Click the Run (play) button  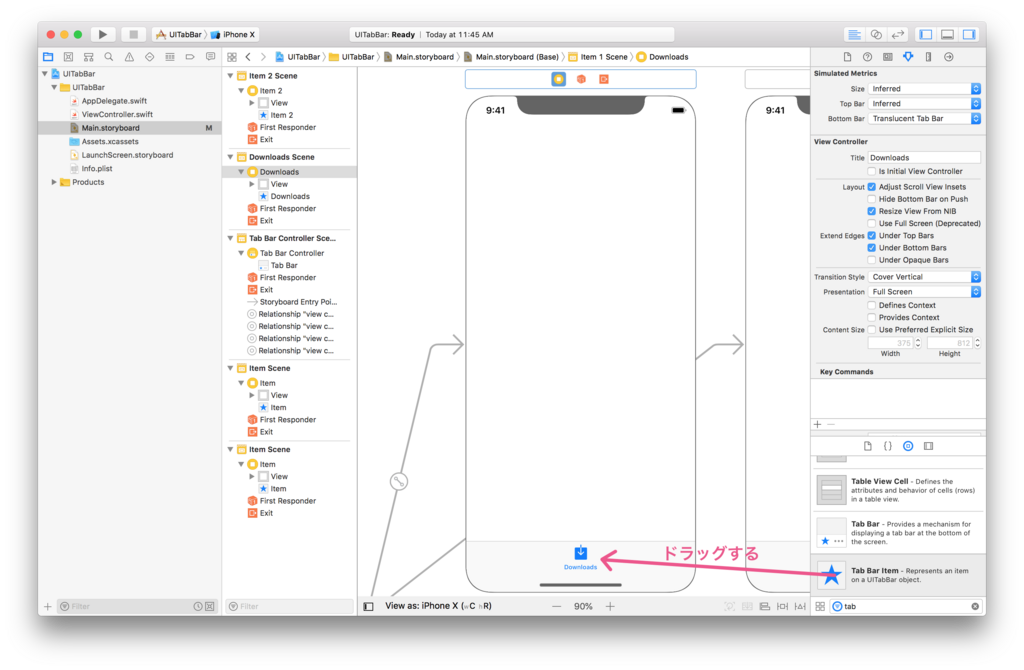coord(103,34)
